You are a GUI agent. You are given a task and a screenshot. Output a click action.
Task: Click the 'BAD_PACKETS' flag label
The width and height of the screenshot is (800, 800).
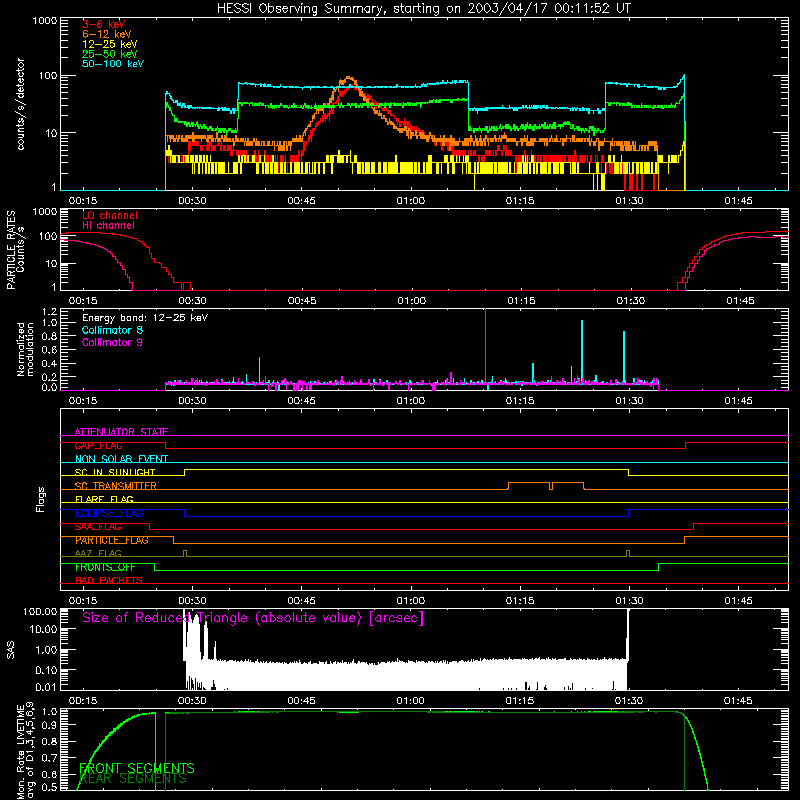tap(109, 580)
